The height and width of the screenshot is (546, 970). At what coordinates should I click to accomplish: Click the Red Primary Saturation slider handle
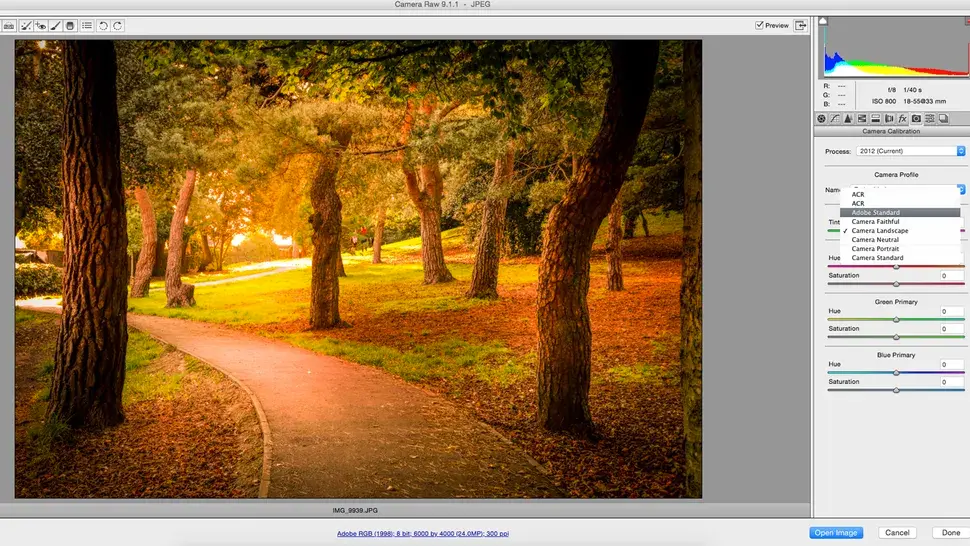tap(896, 284)
